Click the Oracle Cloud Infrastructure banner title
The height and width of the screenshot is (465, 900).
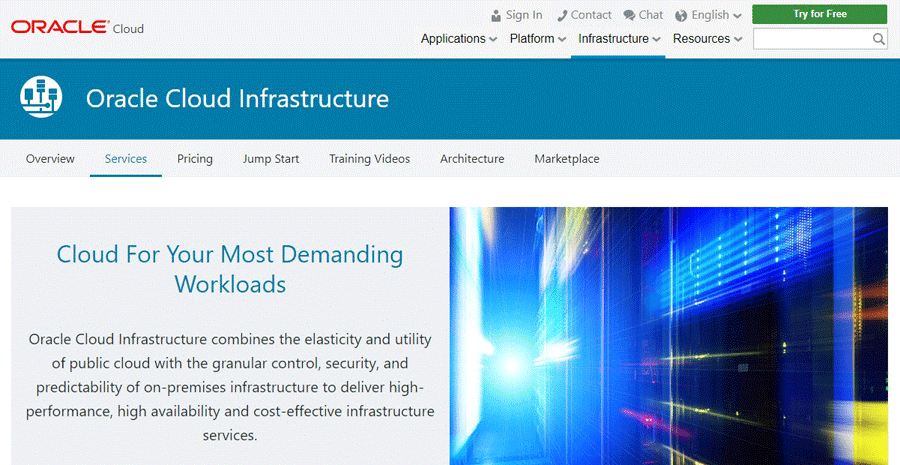click(237, 98)
